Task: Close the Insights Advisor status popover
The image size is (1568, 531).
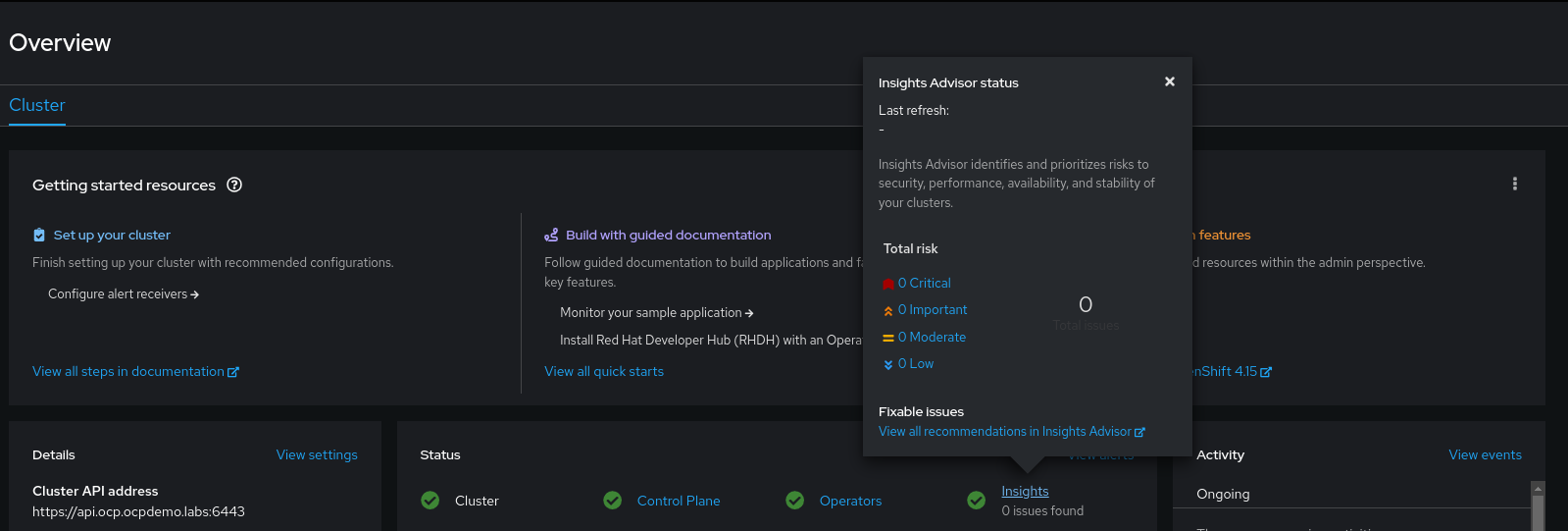Action: [x=1169, y=81]
